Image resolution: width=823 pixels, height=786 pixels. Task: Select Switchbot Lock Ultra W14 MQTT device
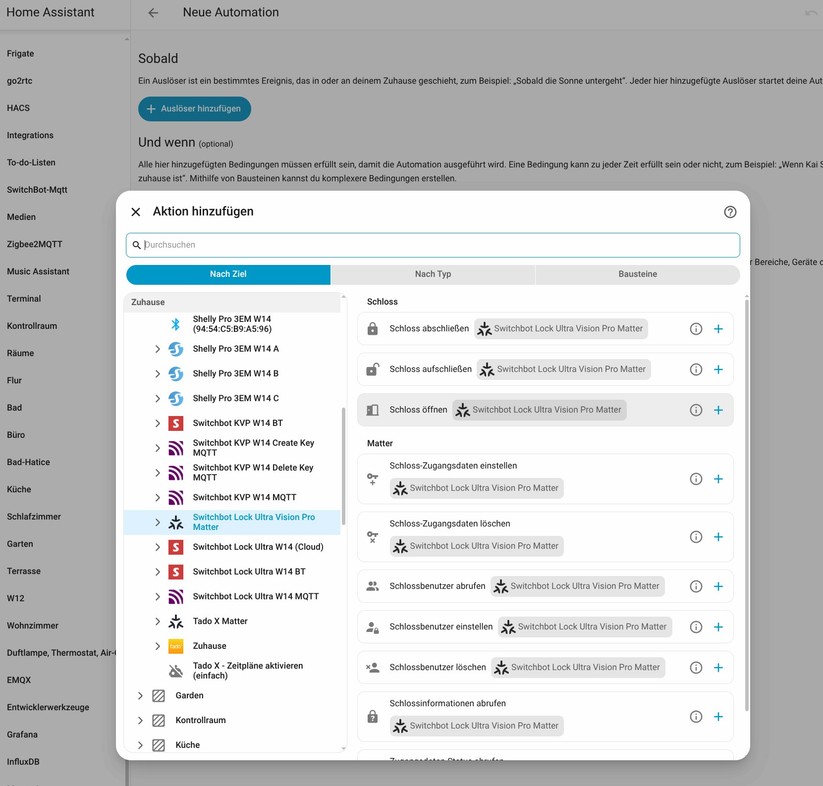point(233,597)
